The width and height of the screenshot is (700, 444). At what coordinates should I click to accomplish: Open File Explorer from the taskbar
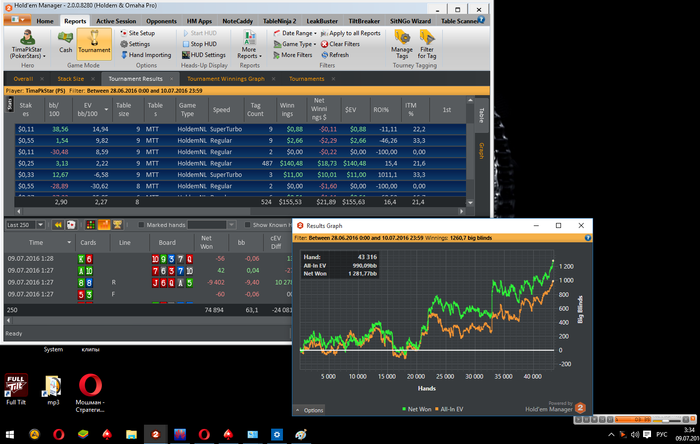coord(131,434)
